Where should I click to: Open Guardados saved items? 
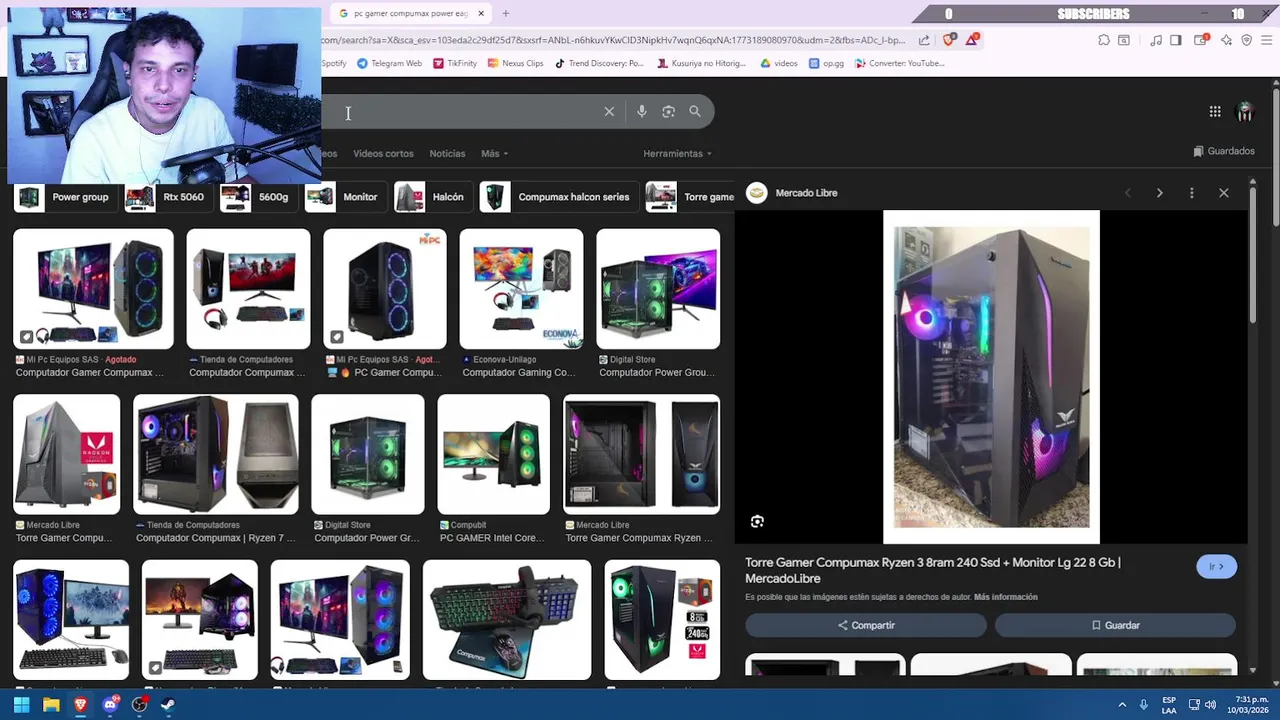[x=1224, y=151]
